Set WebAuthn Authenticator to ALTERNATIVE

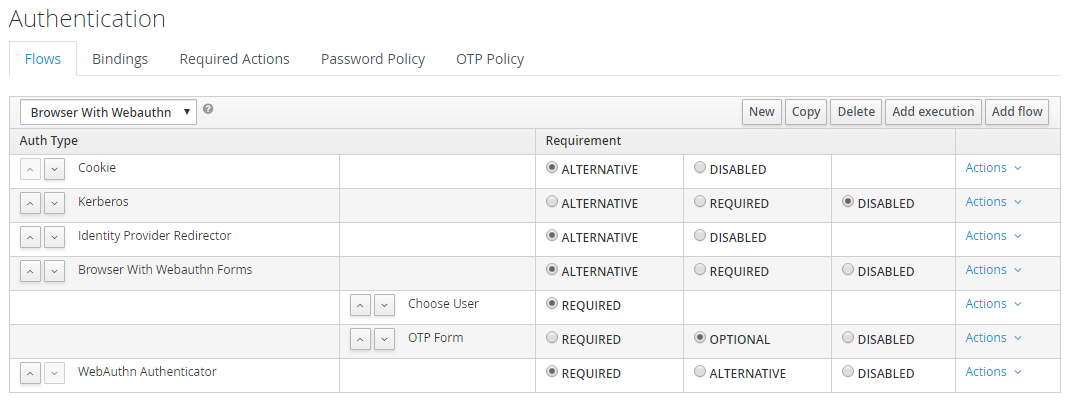click(700, 372)
